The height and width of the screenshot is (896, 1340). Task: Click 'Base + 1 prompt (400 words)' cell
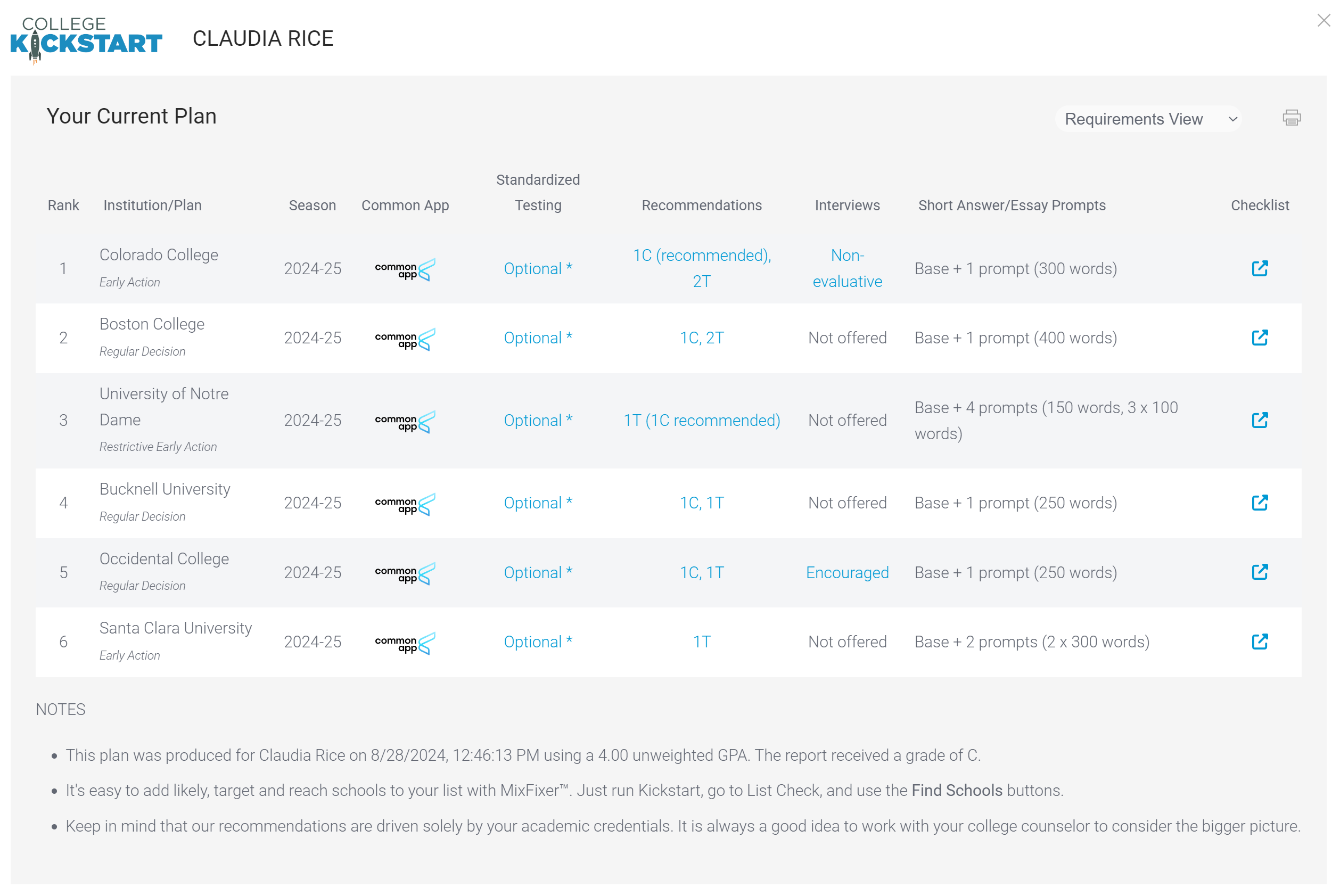tap(1015, 338)
